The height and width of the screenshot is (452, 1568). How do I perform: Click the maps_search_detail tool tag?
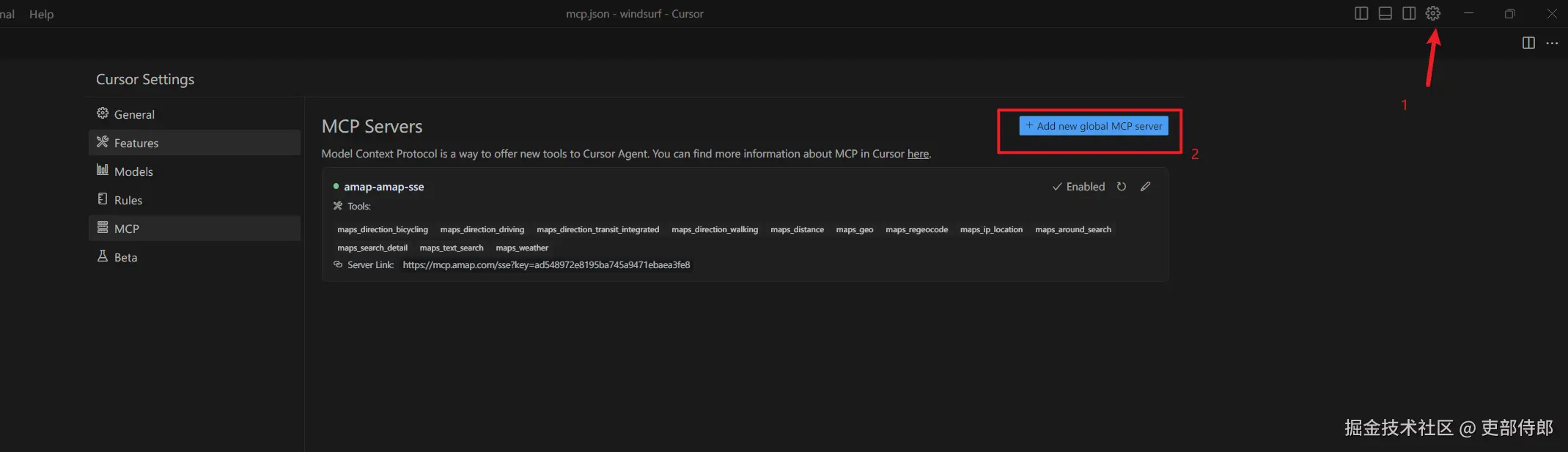(x=372, y=248)
